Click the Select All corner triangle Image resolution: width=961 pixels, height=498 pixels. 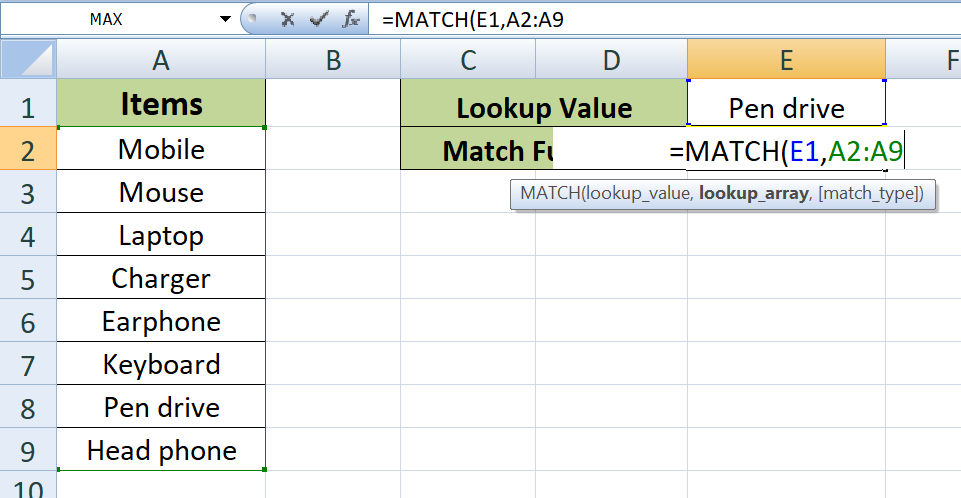(27, 59)
